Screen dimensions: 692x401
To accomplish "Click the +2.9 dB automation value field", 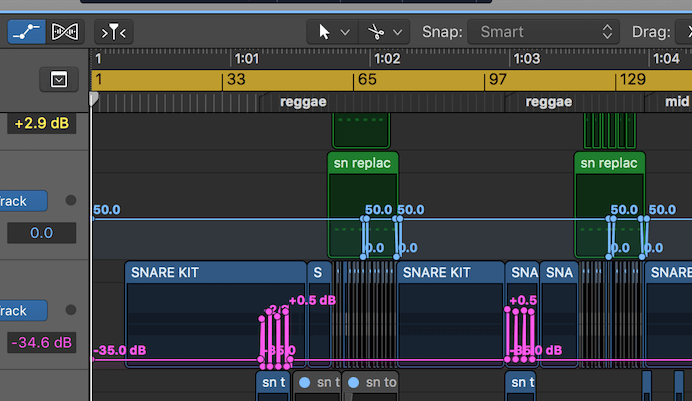I will coord(41,123).
